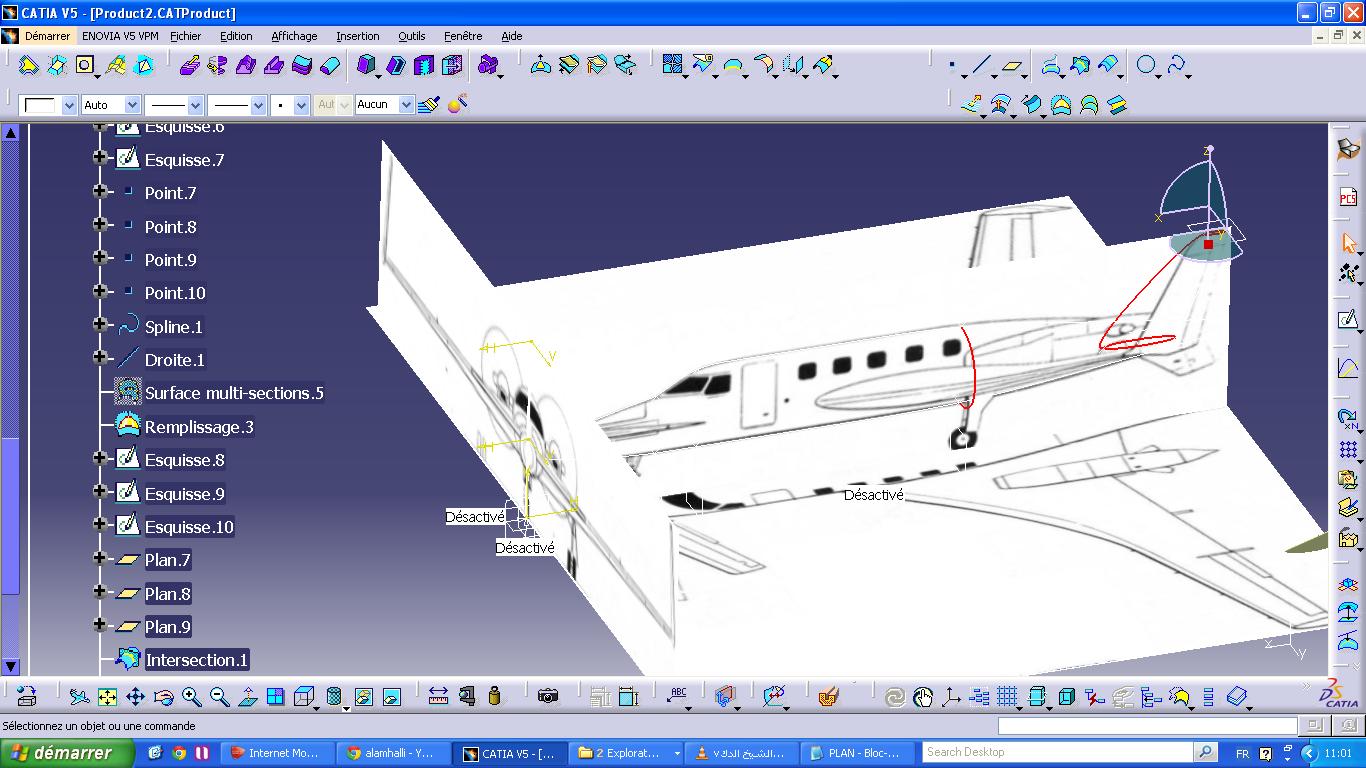Click the Search Desktop input field
The image size is (1366, 768).
1058,752
